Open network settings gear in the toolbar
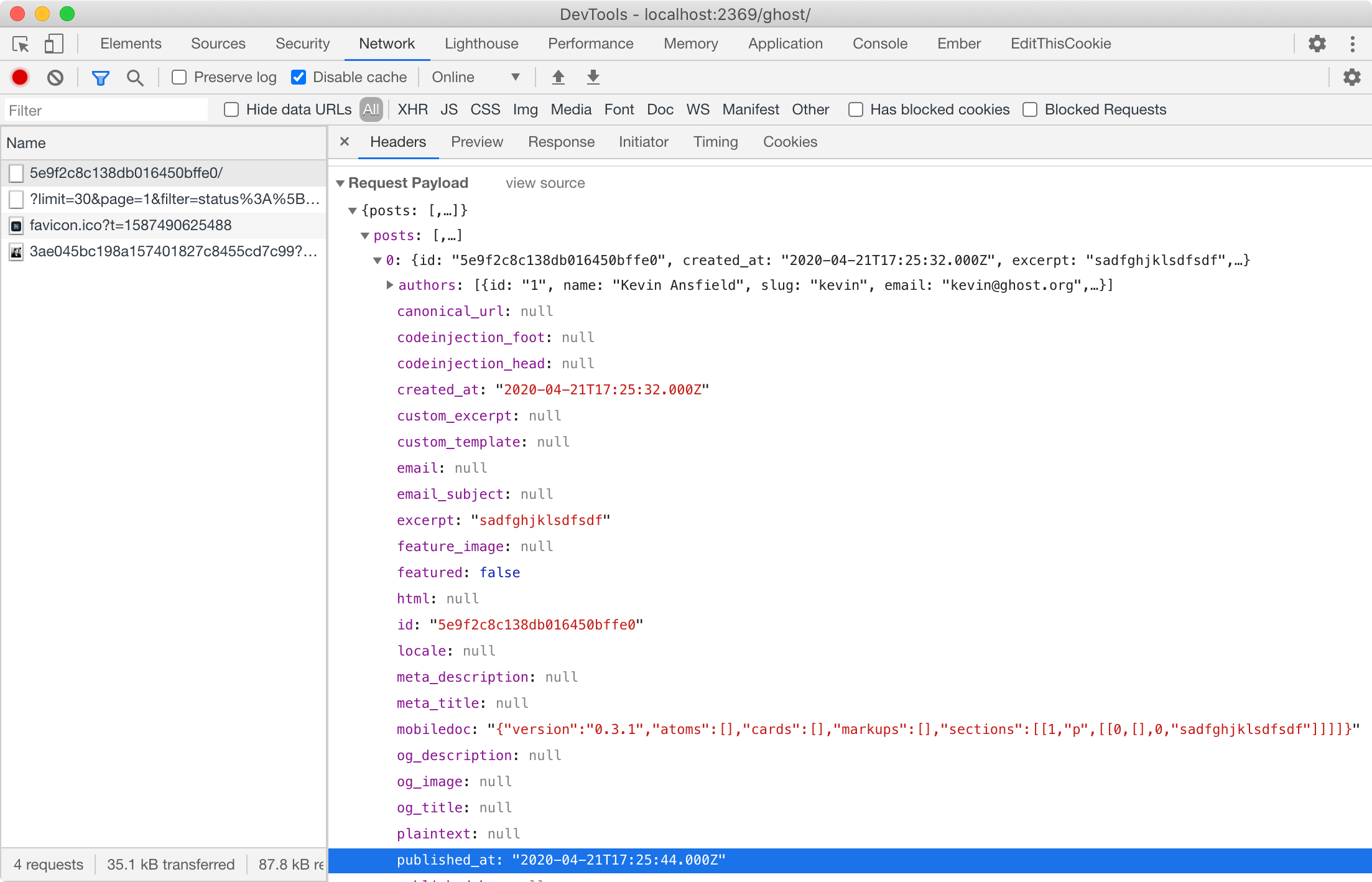The width and height of the screenshot is (1372, 882). pos(1352,77)
